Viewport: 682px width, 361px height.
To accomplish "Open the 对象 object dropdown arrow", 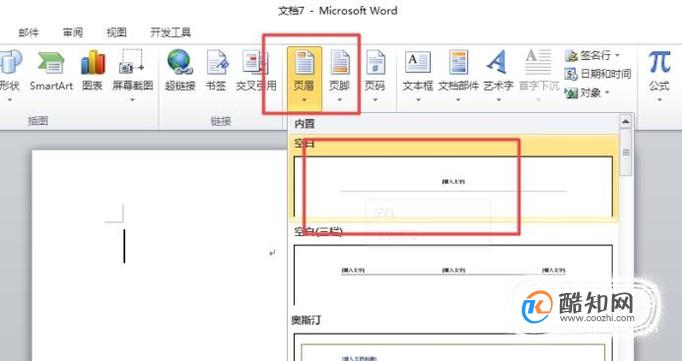I will pyautogui.click(x=607, y=92).
